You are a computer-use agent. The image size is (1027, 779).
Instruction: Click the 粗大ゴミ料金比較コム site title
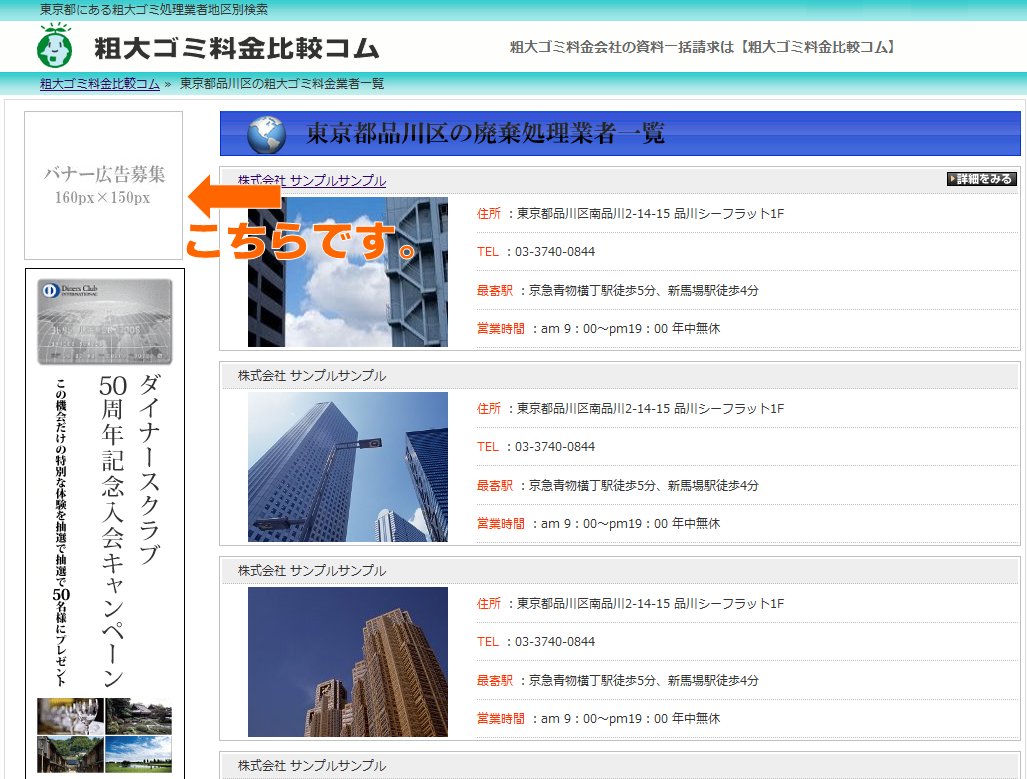click(236, 48)
